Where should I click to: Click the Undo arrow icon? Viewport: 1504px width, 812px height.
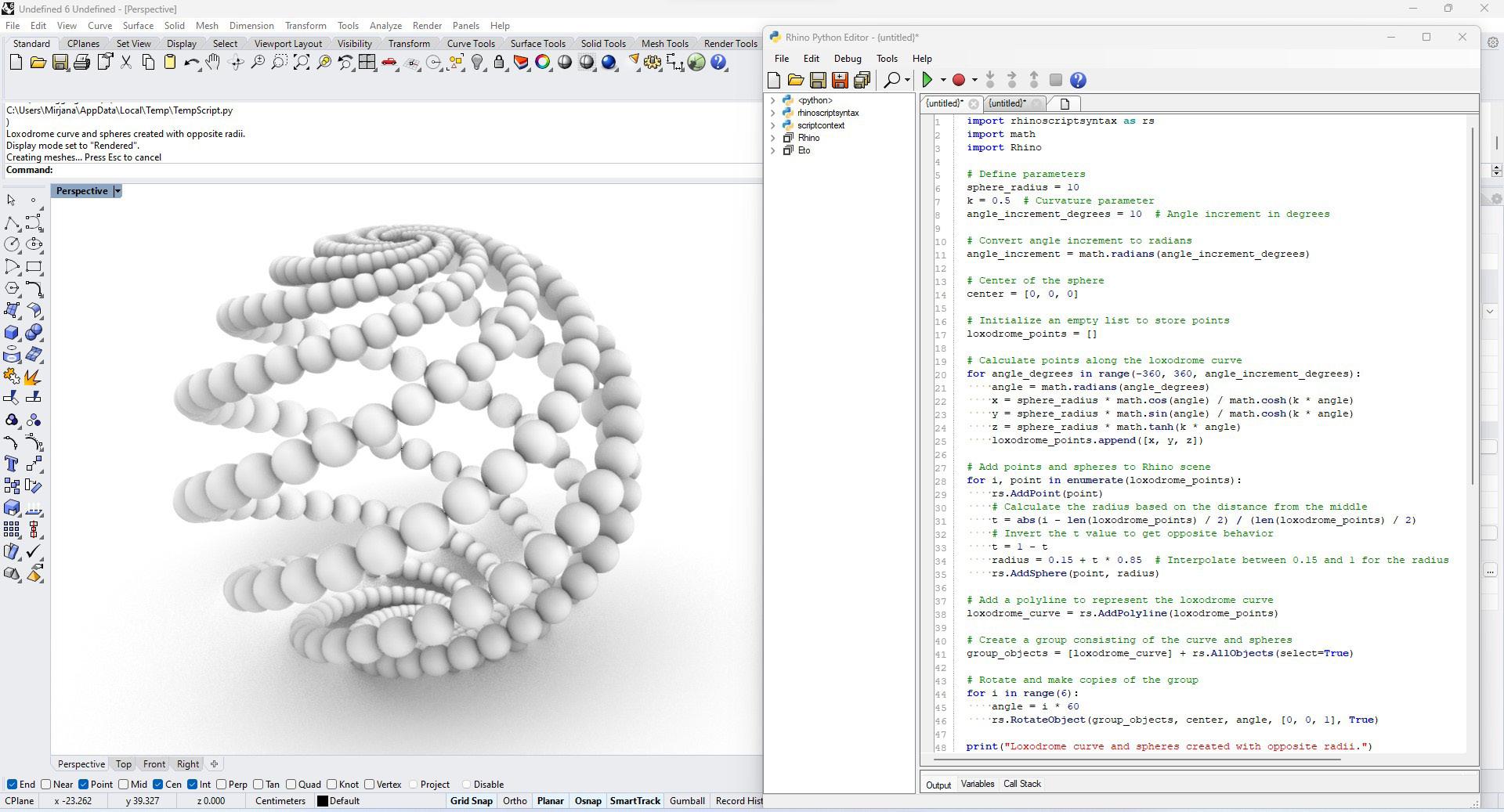click(x=191, y=63)
